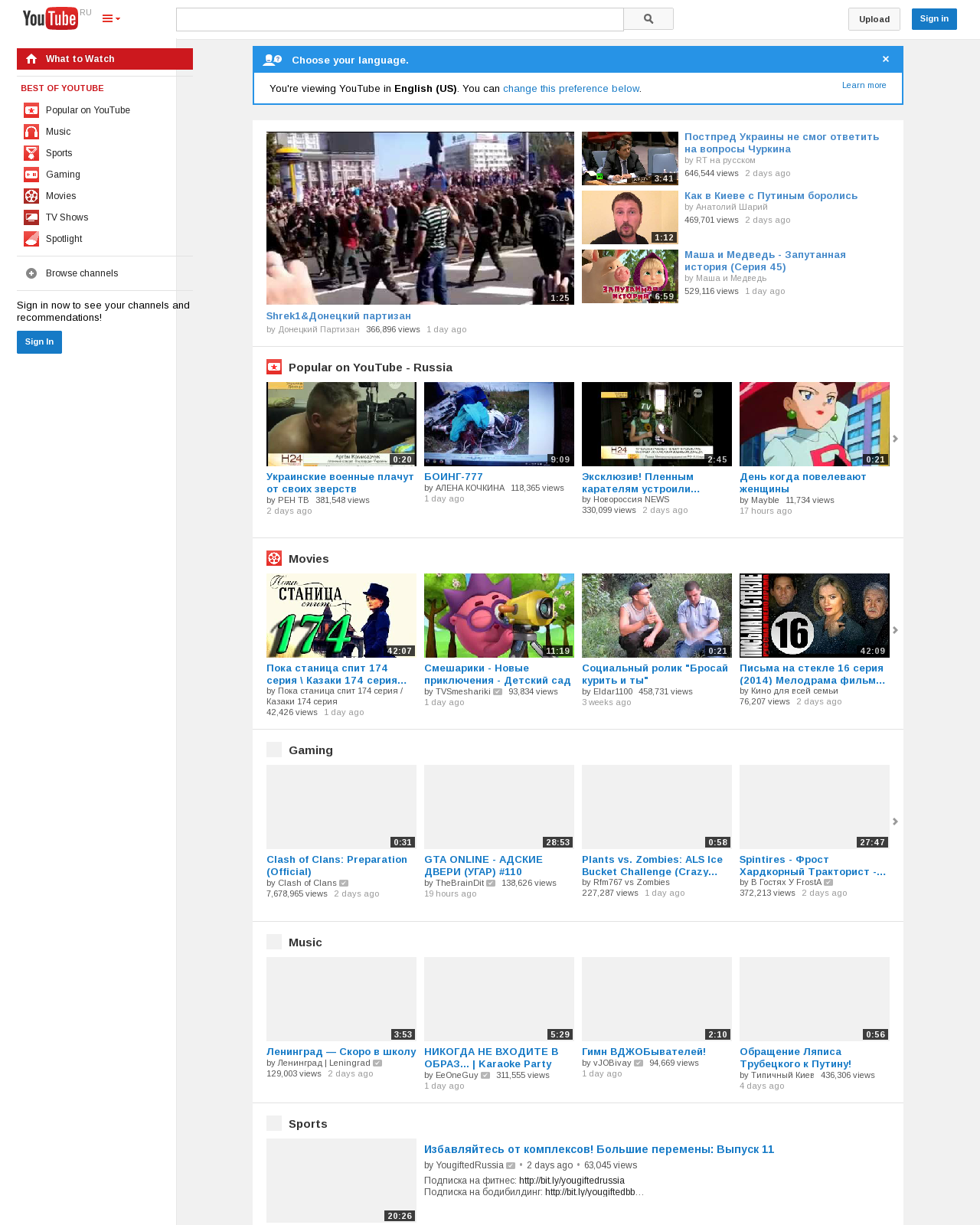Open Гимн ВДЖОБывателей! video title

pos(644,1052)
